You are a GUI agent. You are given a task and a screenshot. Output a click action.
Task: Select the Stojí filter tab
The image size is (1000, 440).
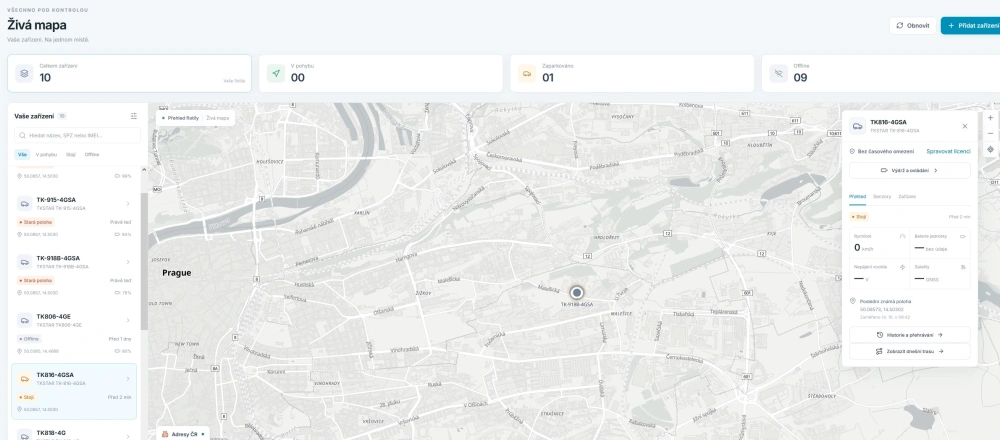[x=71, y=154]
